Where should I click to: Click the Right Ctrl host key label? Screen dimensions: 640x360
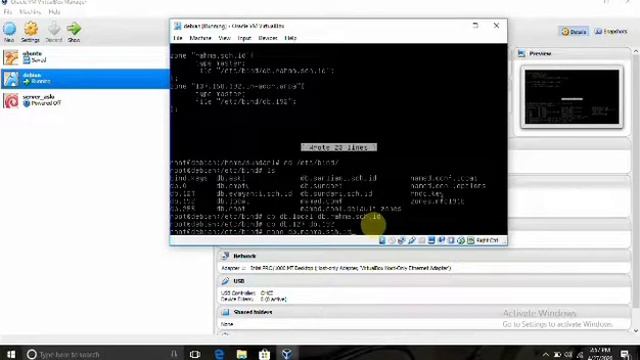(487, 240)
